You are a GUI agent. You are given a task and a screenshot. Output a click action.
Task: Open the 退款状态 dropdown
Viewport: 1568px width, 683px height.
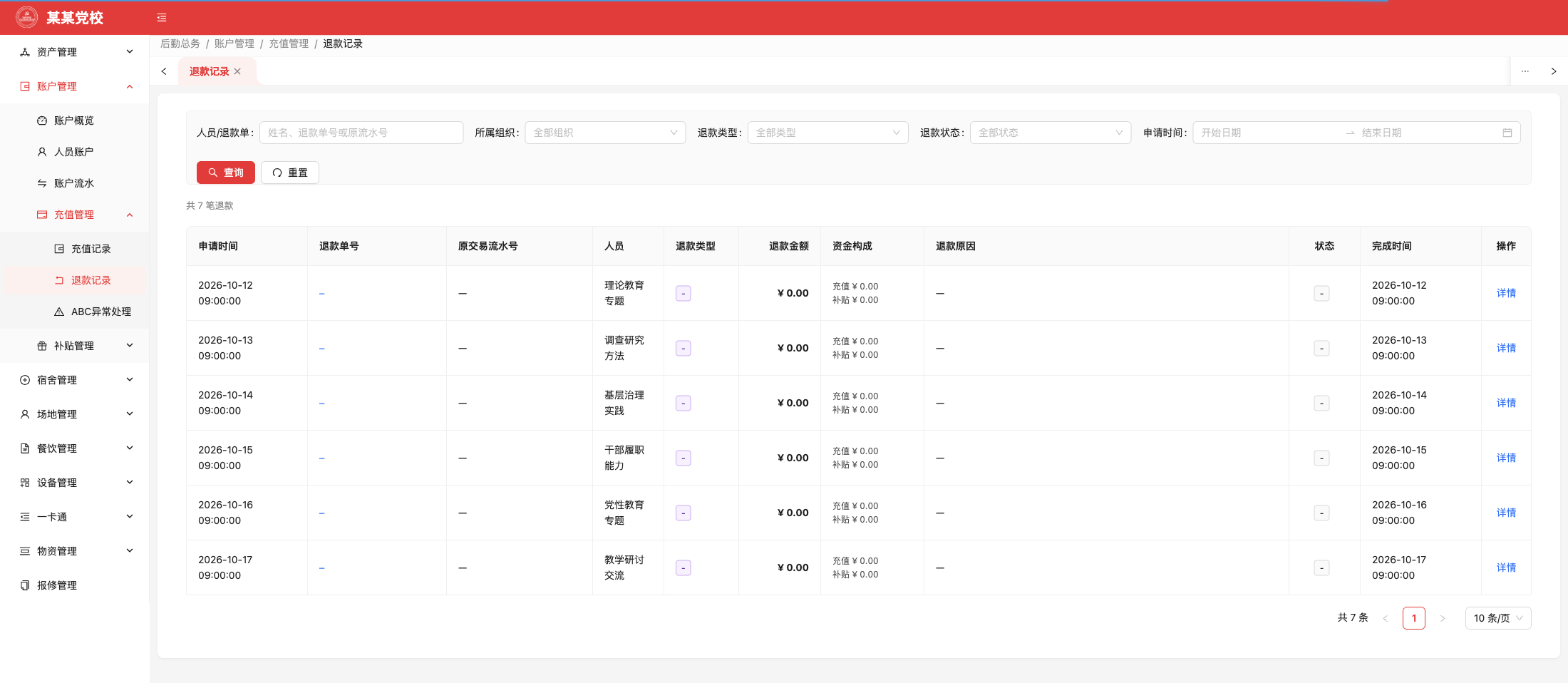pyautogui.click(x=1051, y=133)
